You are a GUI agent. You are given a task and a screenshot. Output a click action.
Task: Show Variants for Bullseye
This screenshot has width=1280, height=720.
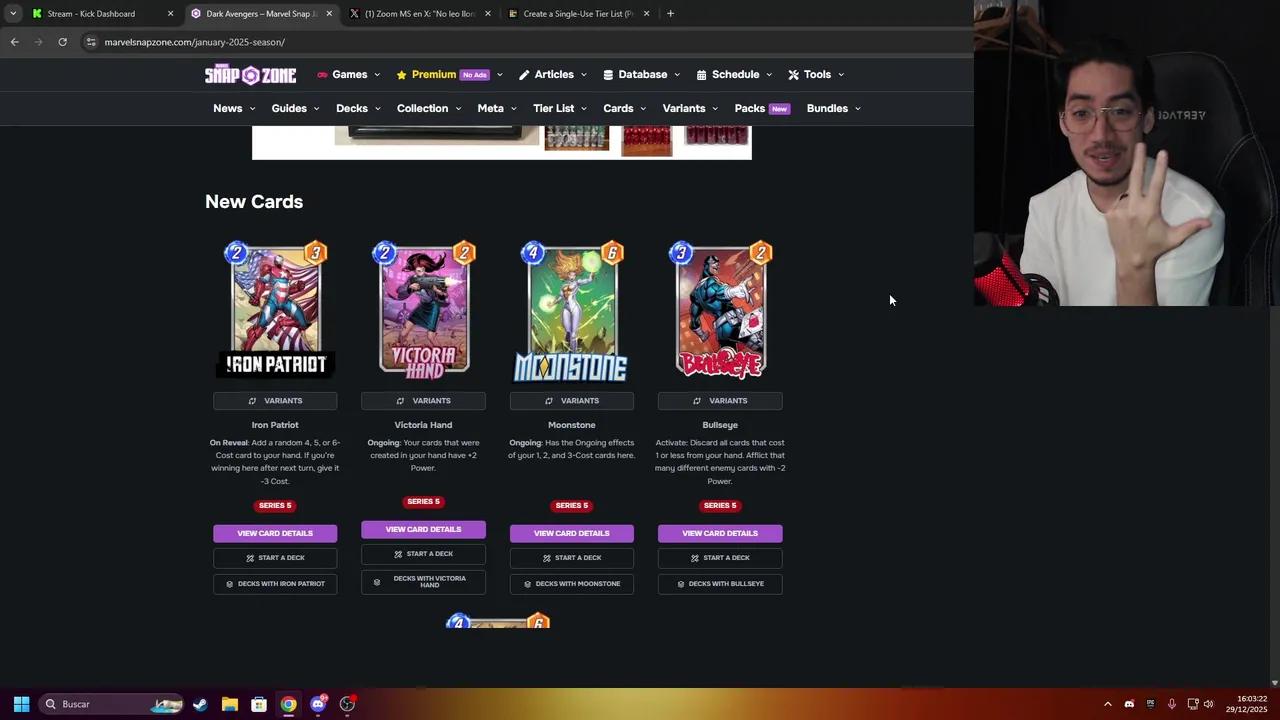pyautogui.click(x=720, y=401)
